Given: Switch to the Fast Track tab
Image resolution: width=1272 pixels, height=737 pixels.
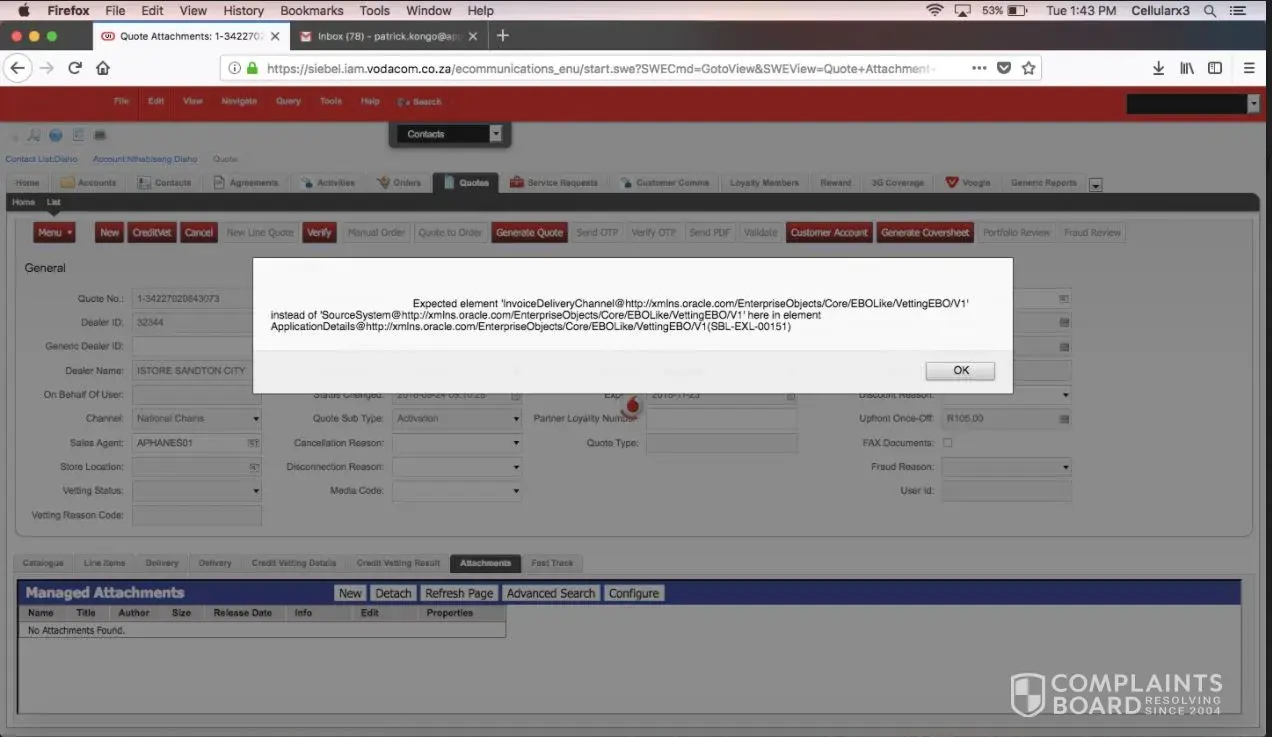Looking at the screenshot, I should tap(553, 563).
